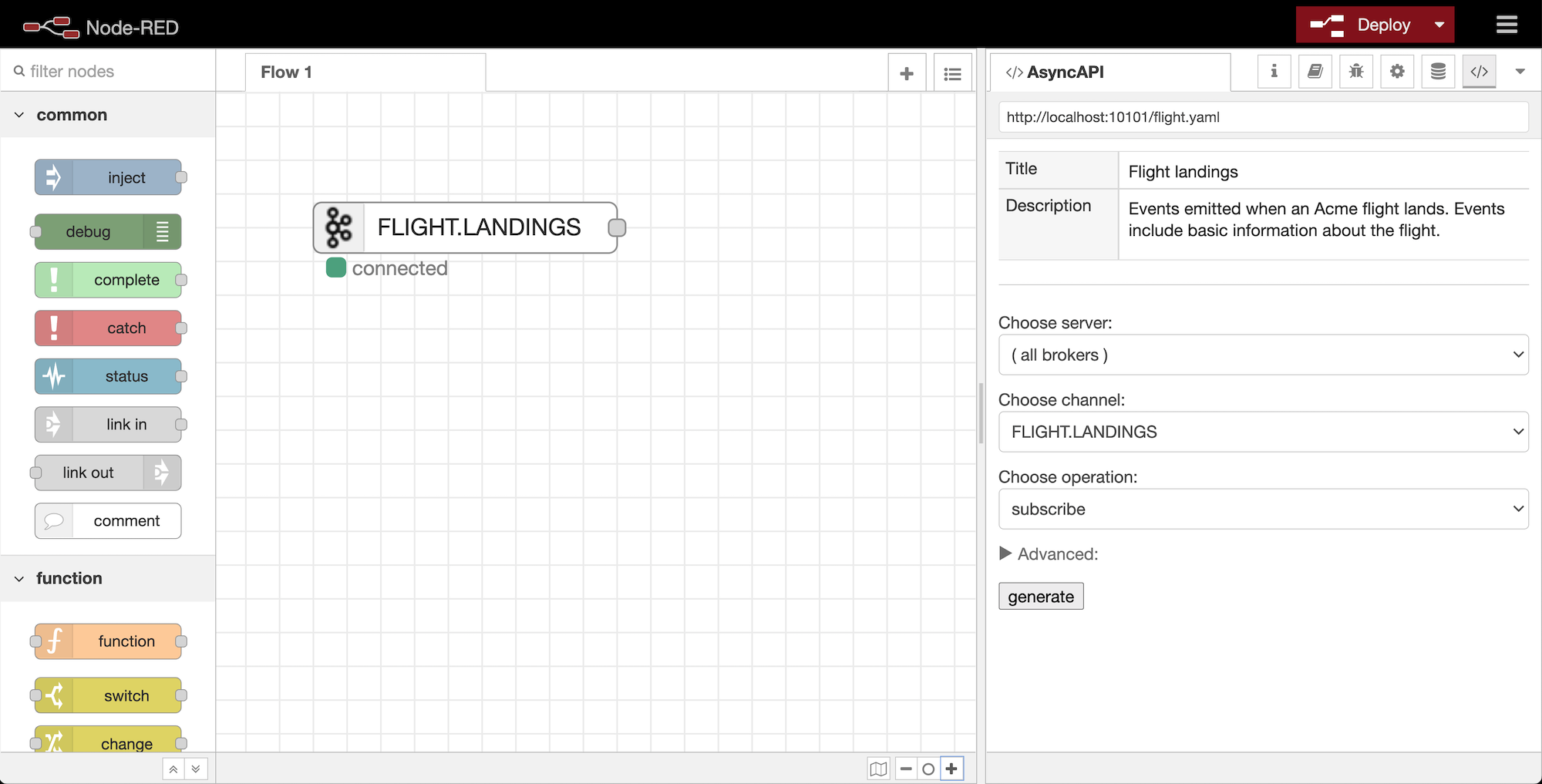Switch to the Flow 1 tab
Viewport: 1542px width, 784px height.
365,72
